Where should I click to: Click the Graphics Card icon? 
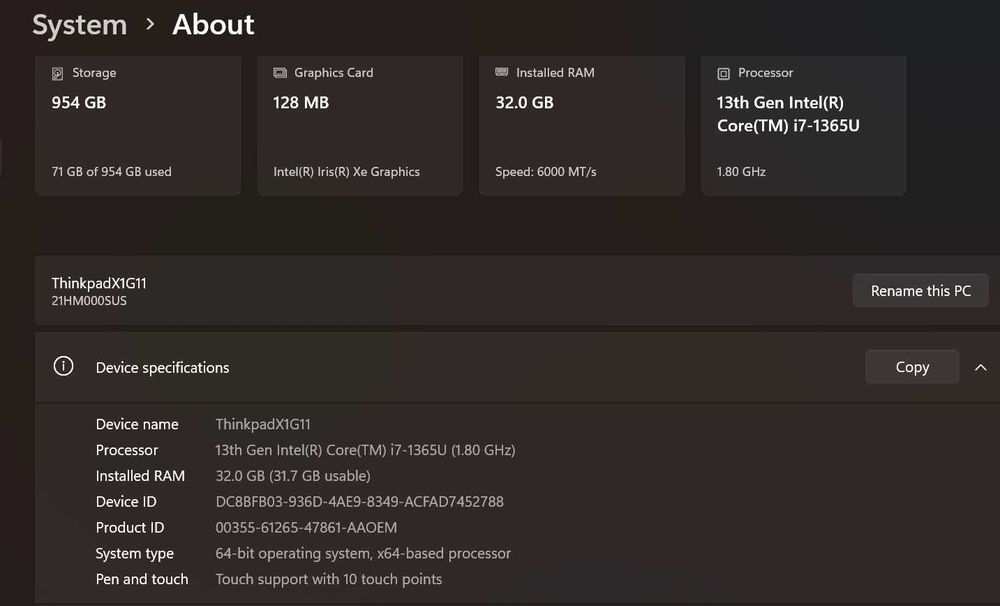280,73
